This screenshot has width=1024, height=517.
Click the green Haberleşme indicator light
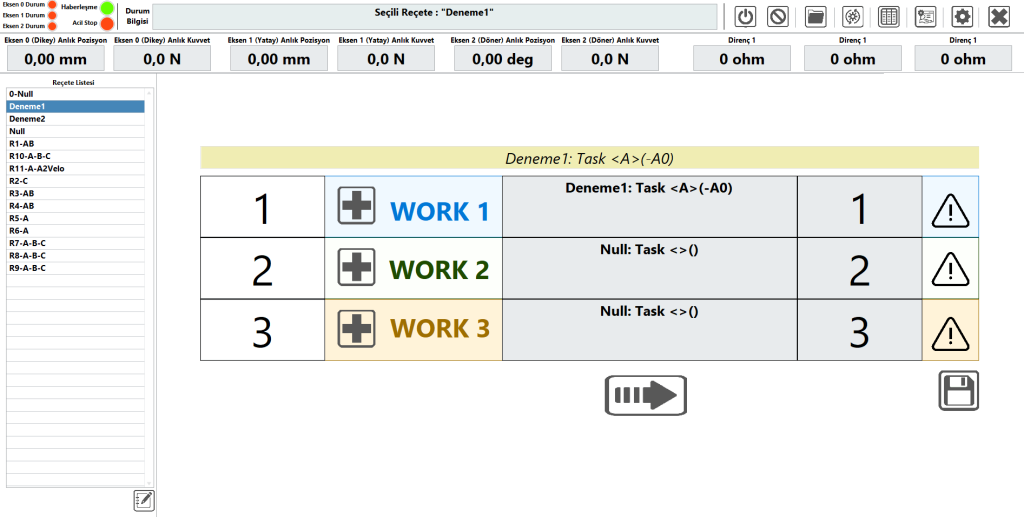[107, 7]
